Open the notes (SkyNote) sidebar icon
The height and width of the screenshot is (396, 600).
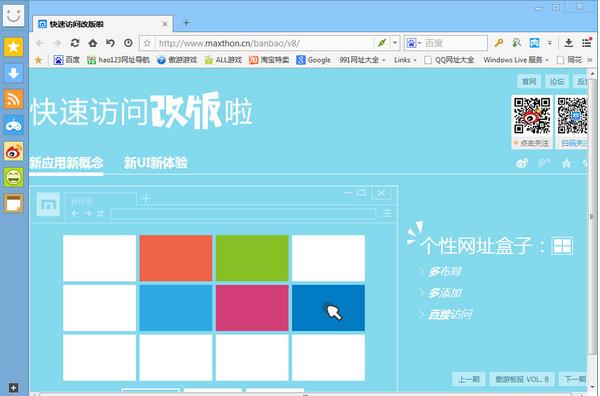[13, 203]
